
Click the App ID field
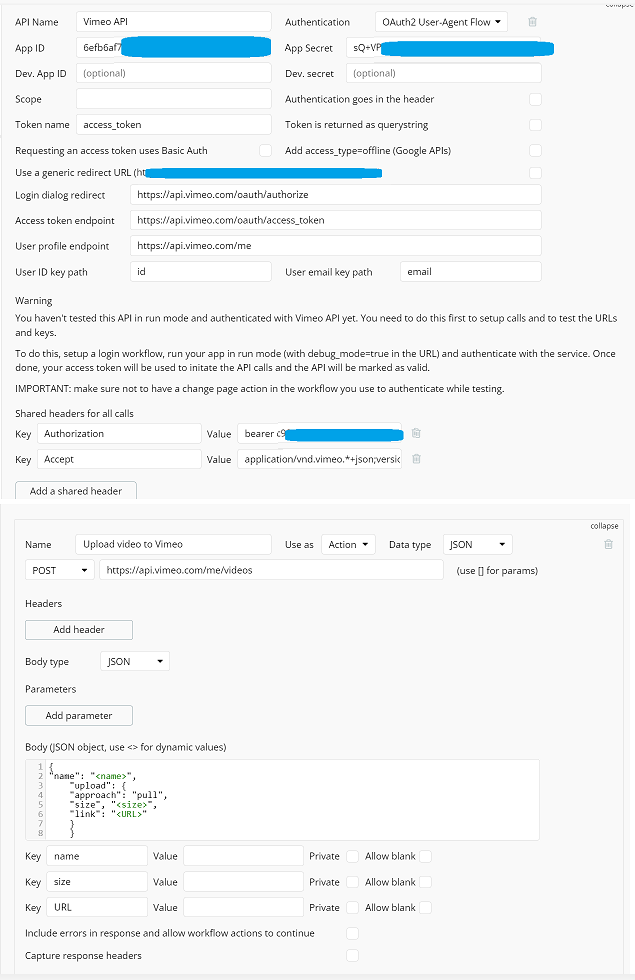click(174, 48)
